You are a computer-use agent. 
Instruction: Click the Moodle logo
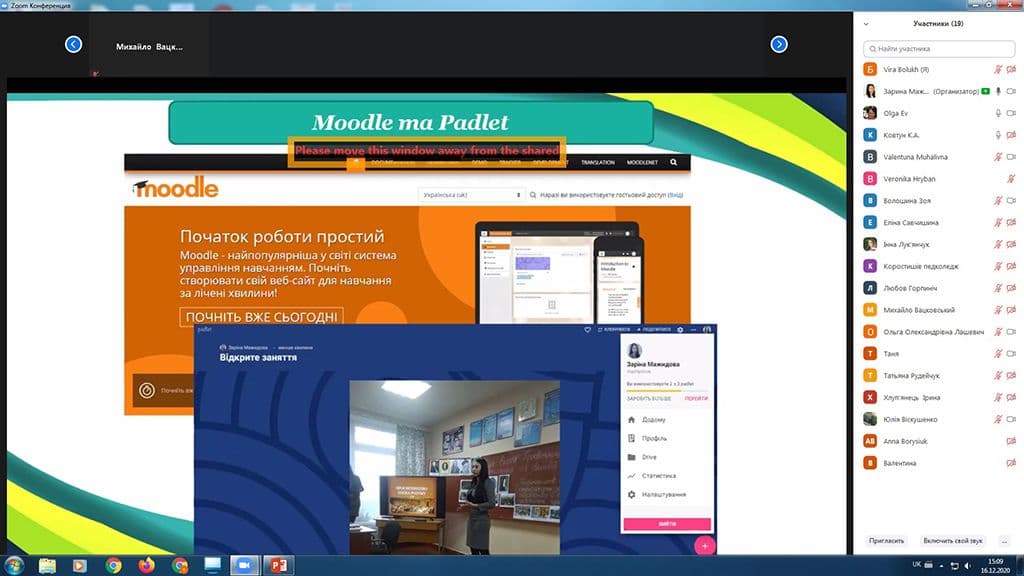tap(175, 187)
